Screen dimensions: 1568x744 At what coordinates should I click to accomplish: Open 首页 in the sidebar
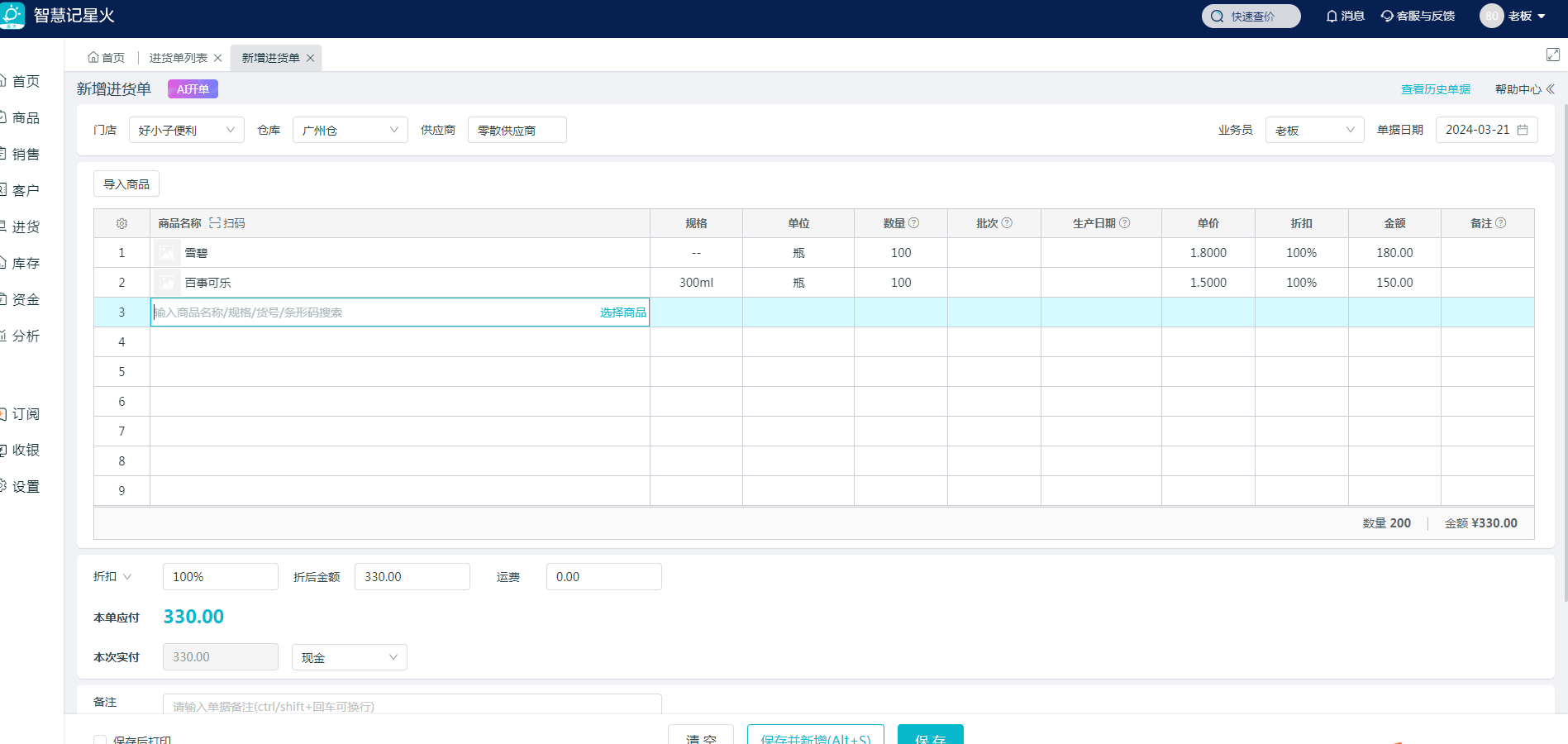pos(26,81)
